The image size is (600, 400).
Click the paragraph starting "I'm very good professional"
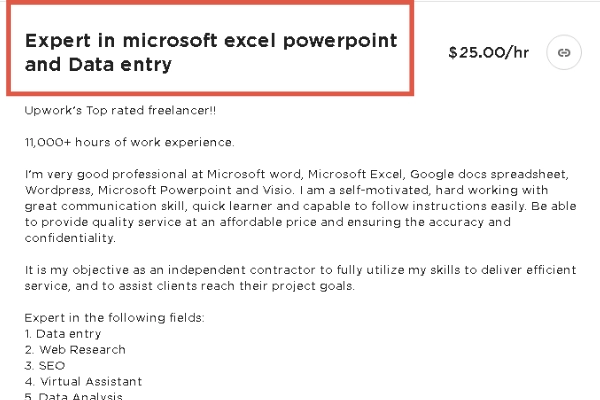point(300,206)
